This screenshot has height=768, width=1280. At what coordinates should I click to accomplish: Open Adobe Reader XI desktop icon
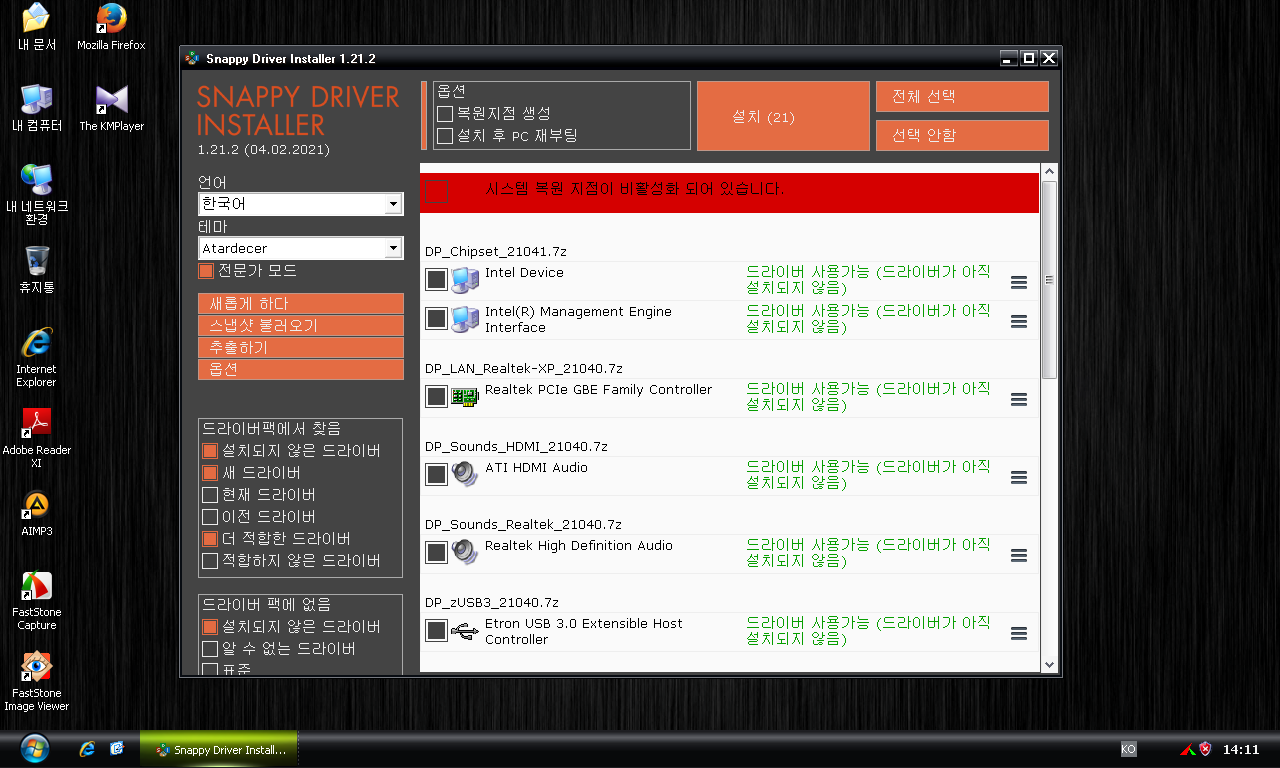click(37, 437)
